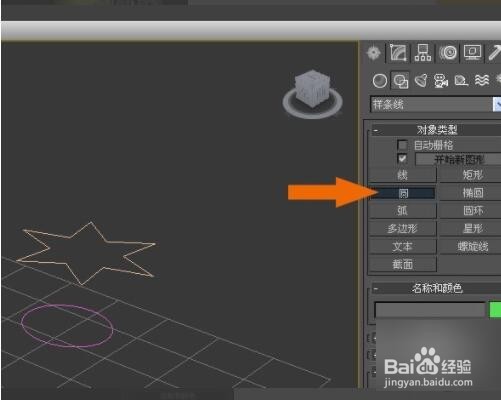501x400 pixels.
Task: Choose the 圆环 donut button
Action: (x=472, y=210)
